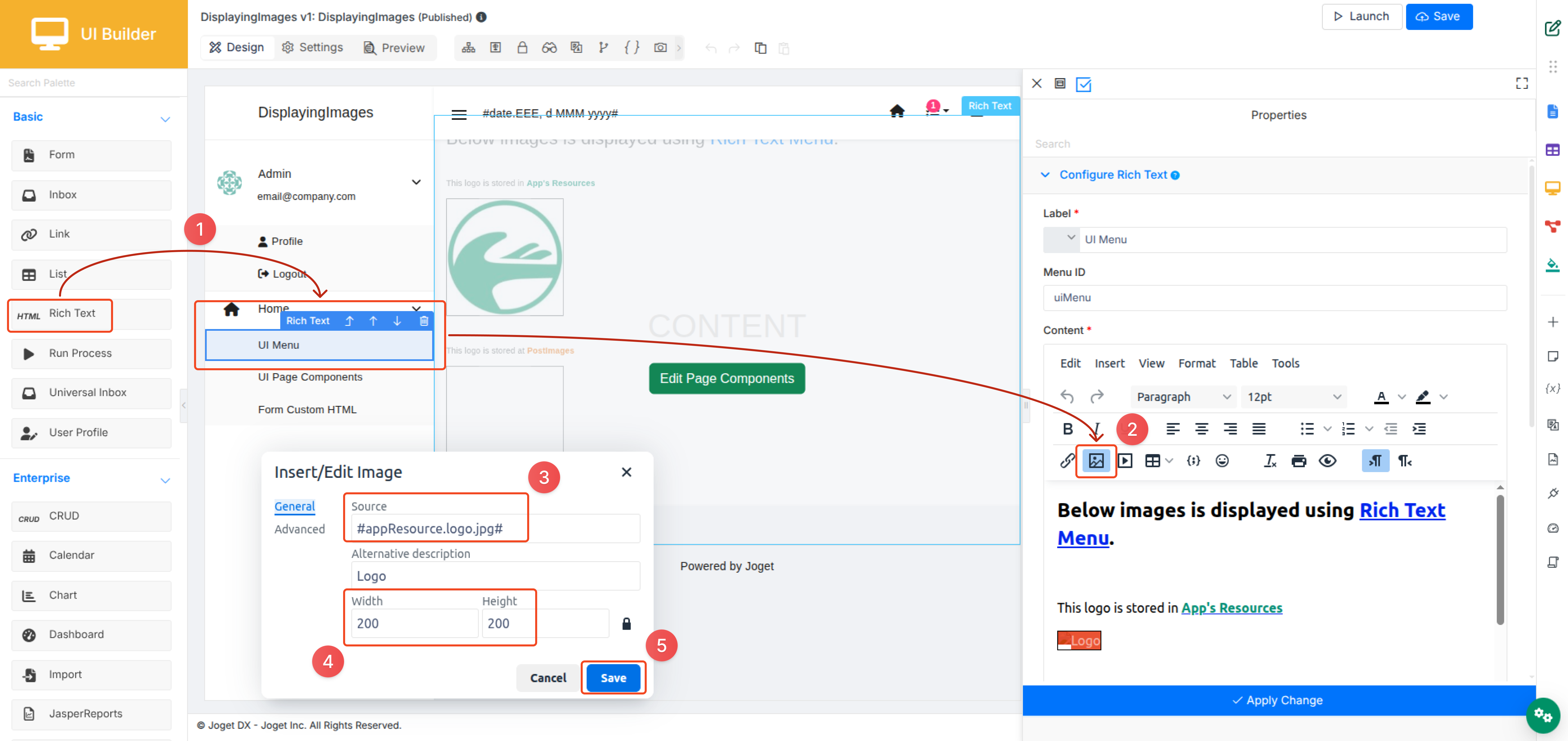
Task: Click the print icon in editor toolbar
Action: pos(1298,461)
